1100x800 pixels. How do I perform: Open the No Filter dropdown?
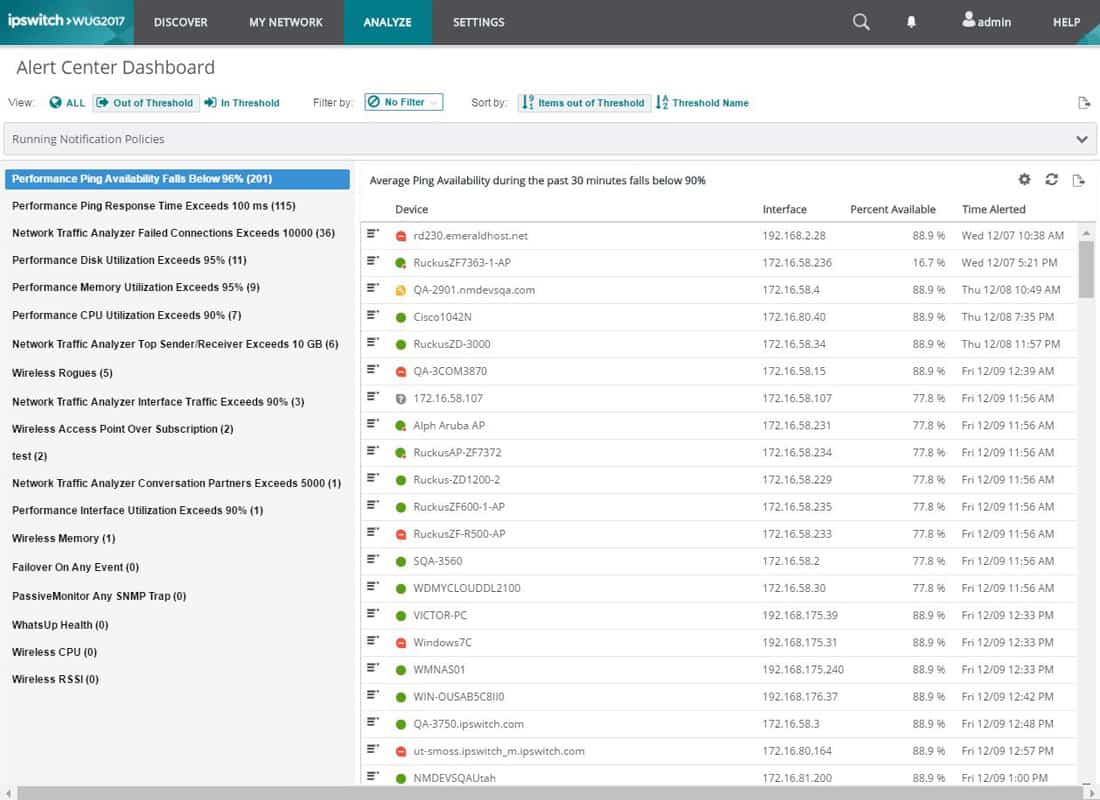403,102
